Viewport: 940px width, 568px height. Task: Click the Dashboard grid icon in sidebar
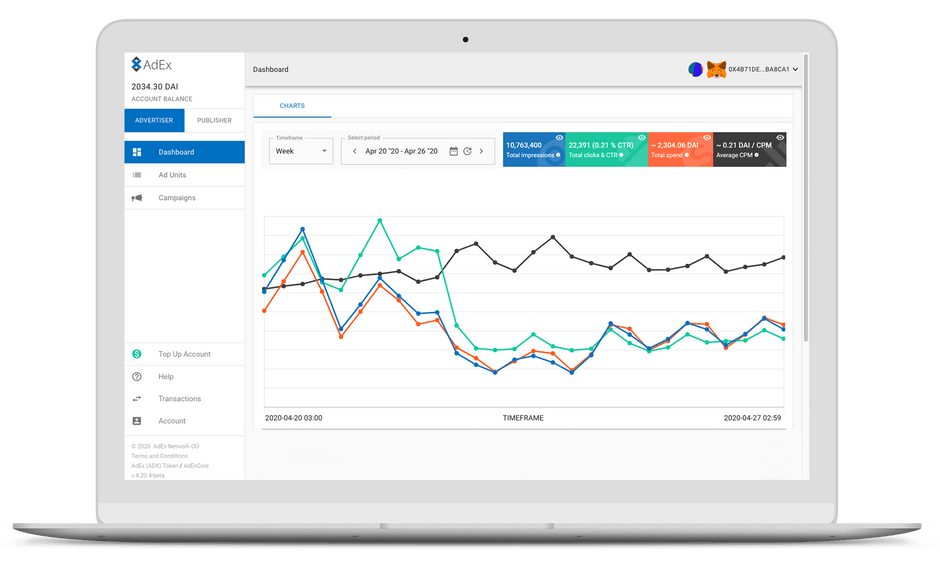(137, 152)
